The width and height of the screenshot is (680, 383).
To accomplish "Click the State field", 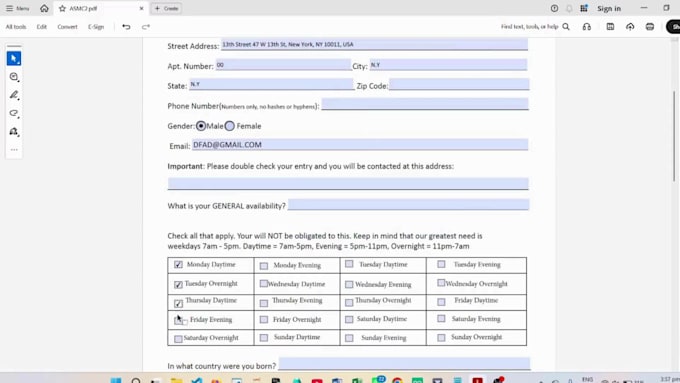I will point(271,84).
